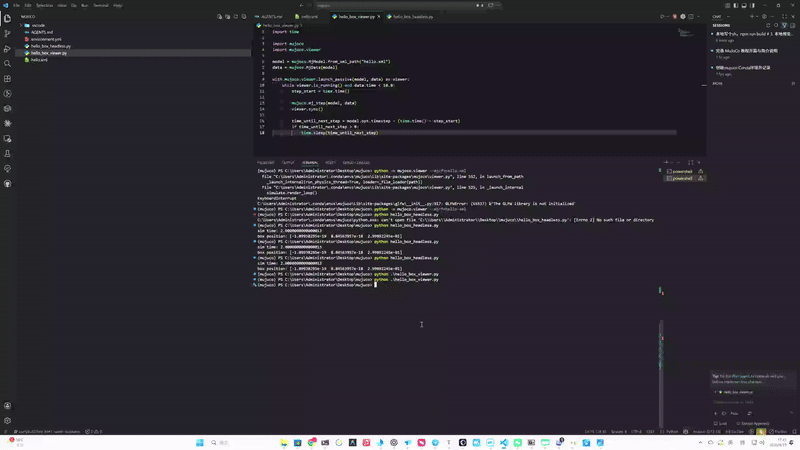
Task: Open the Extensions view
Action: click(8, 78)
